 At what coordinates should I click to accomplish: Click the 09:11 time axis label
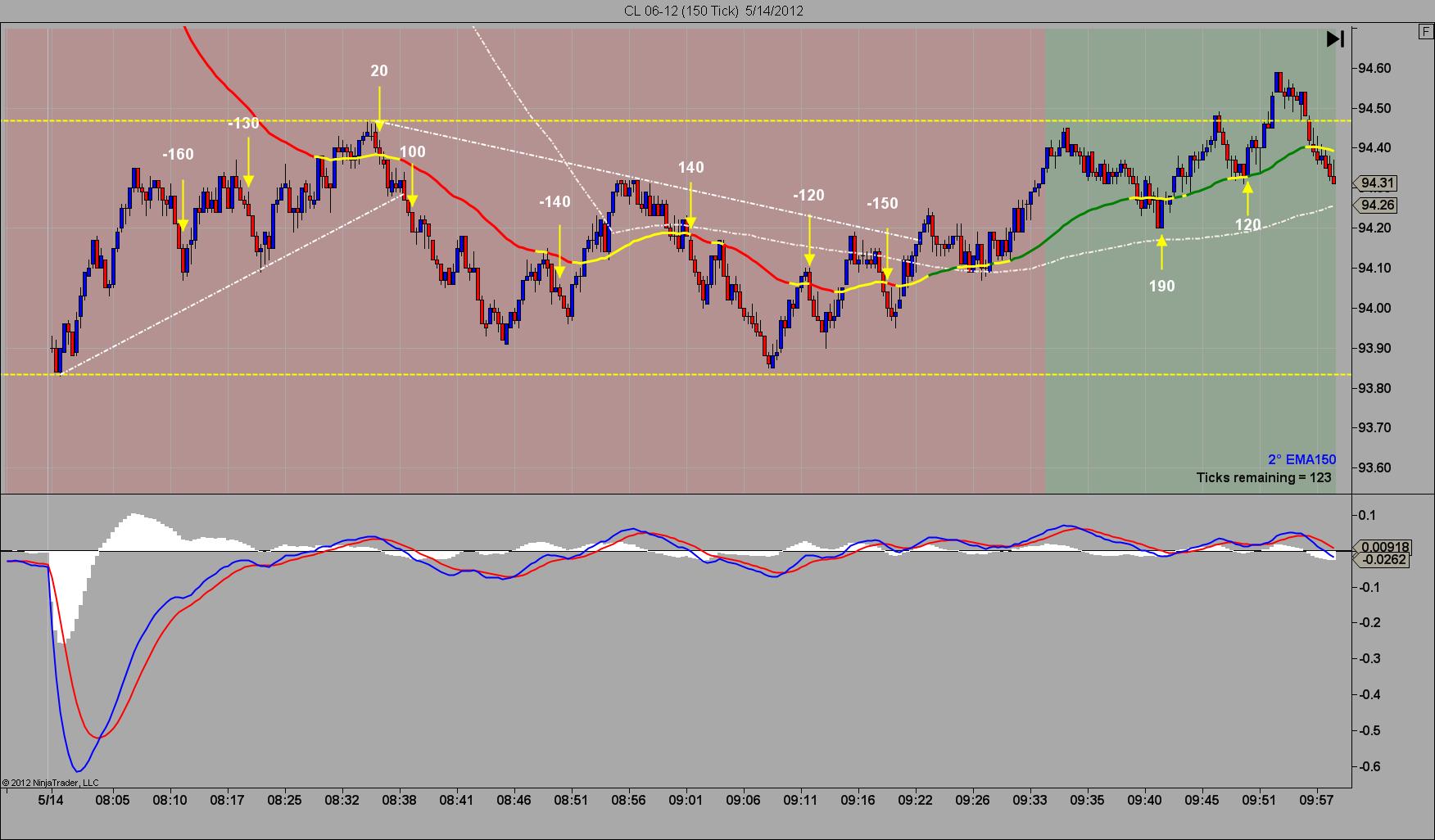tap(800, 800)
